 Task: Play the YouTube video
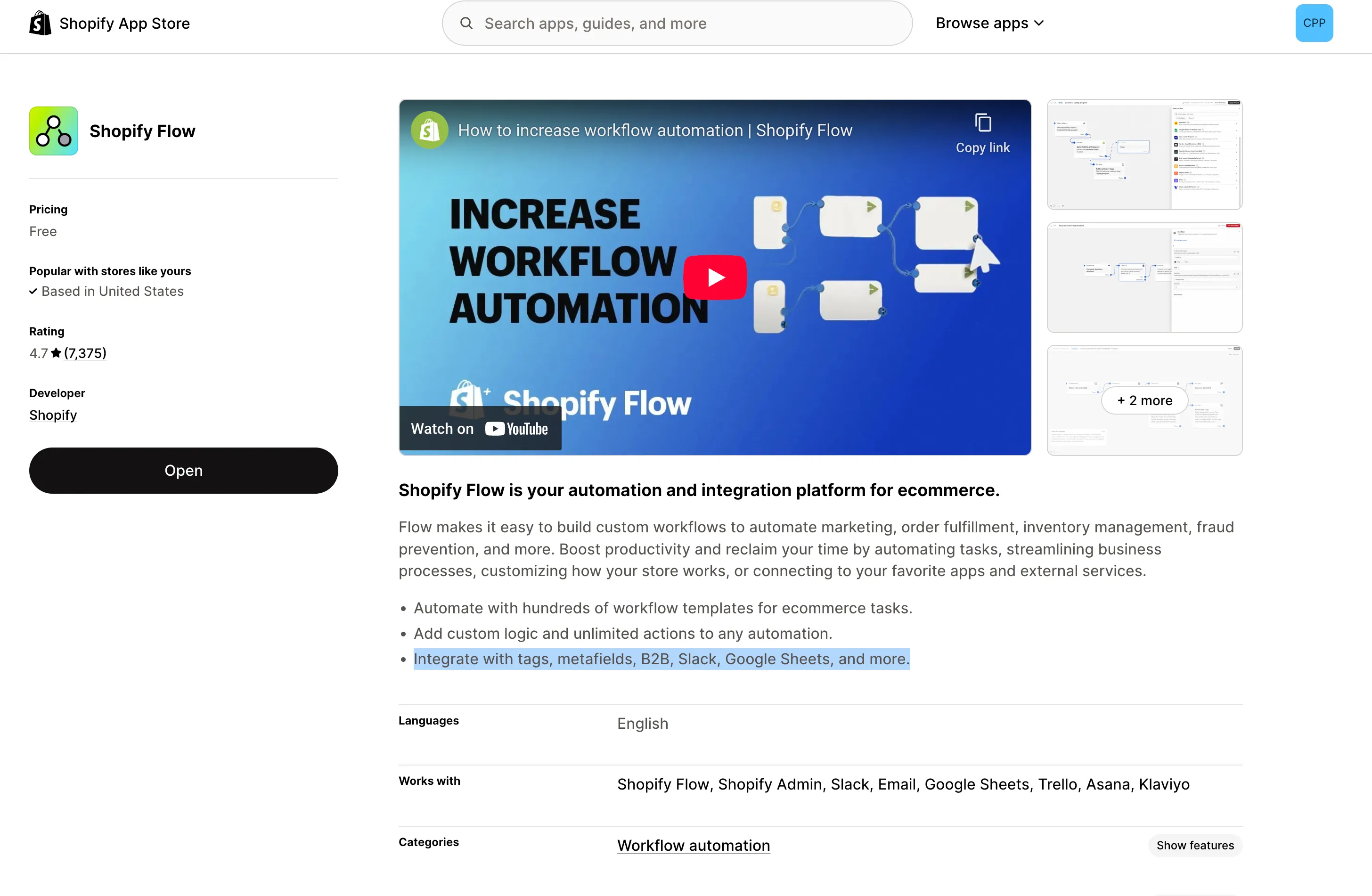pyautogui.click(x=715, y=277)
